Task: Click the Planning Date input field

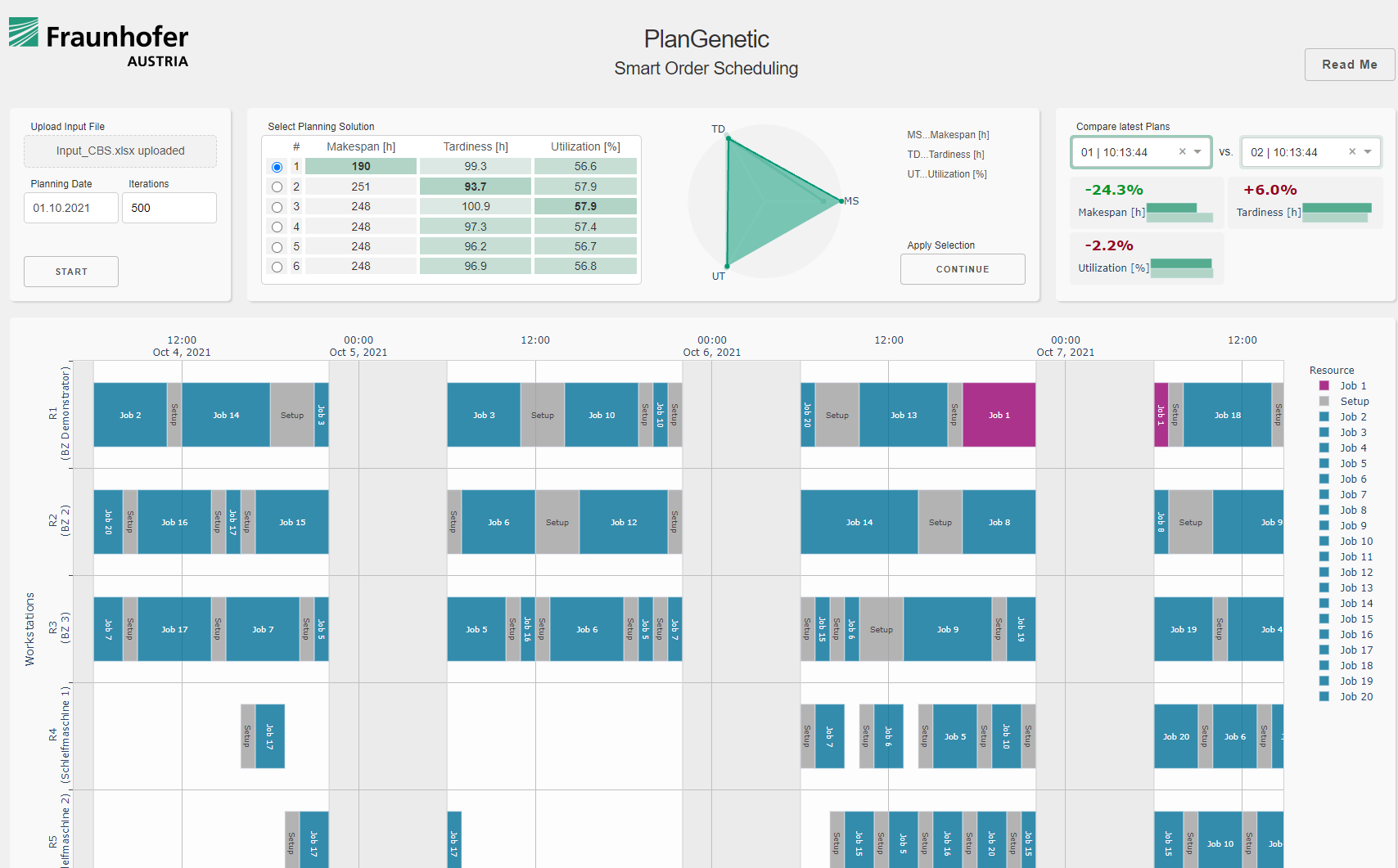Action: (71, 208)
